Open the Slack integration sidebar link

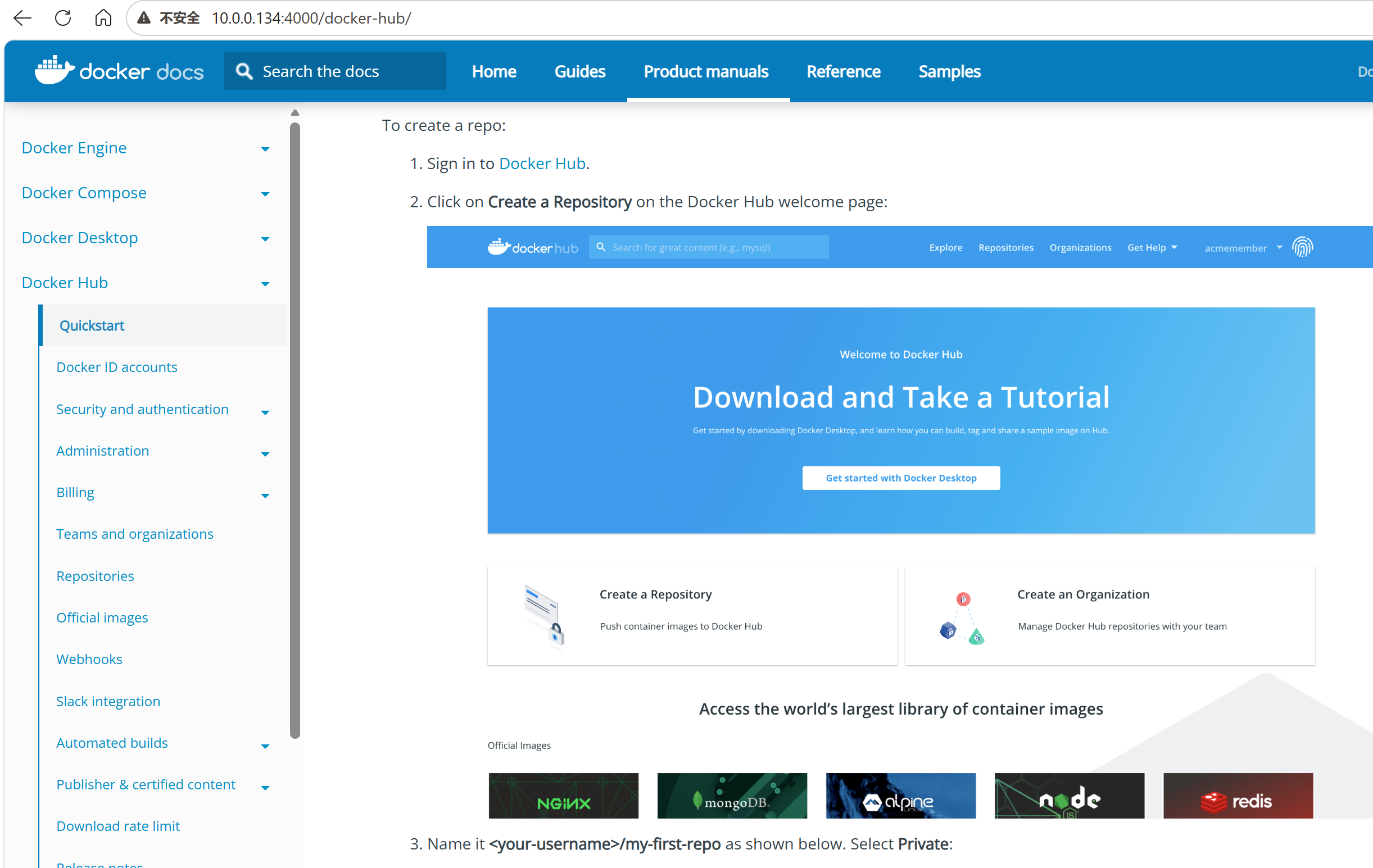(x=108, y=702)
